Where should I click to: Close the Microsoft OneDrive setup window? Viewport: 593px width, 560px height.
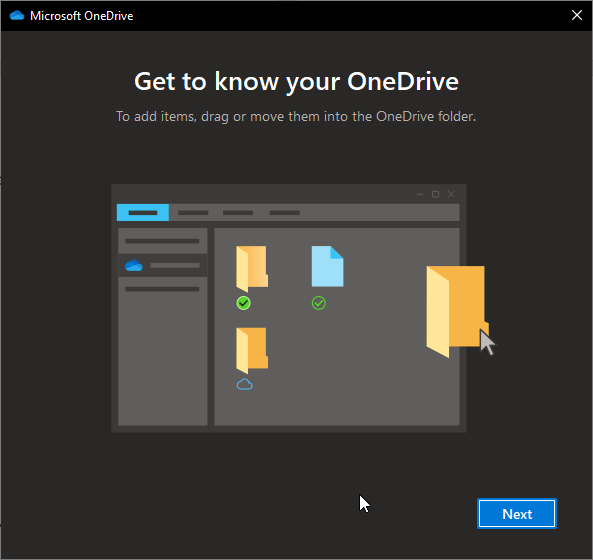576,15
